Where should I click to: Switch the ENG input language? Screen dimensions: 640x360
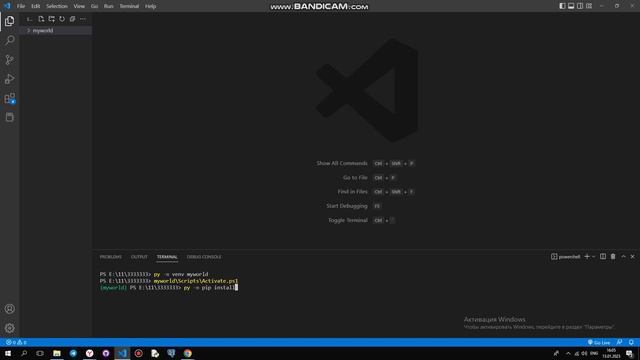(x=594, y=353)
